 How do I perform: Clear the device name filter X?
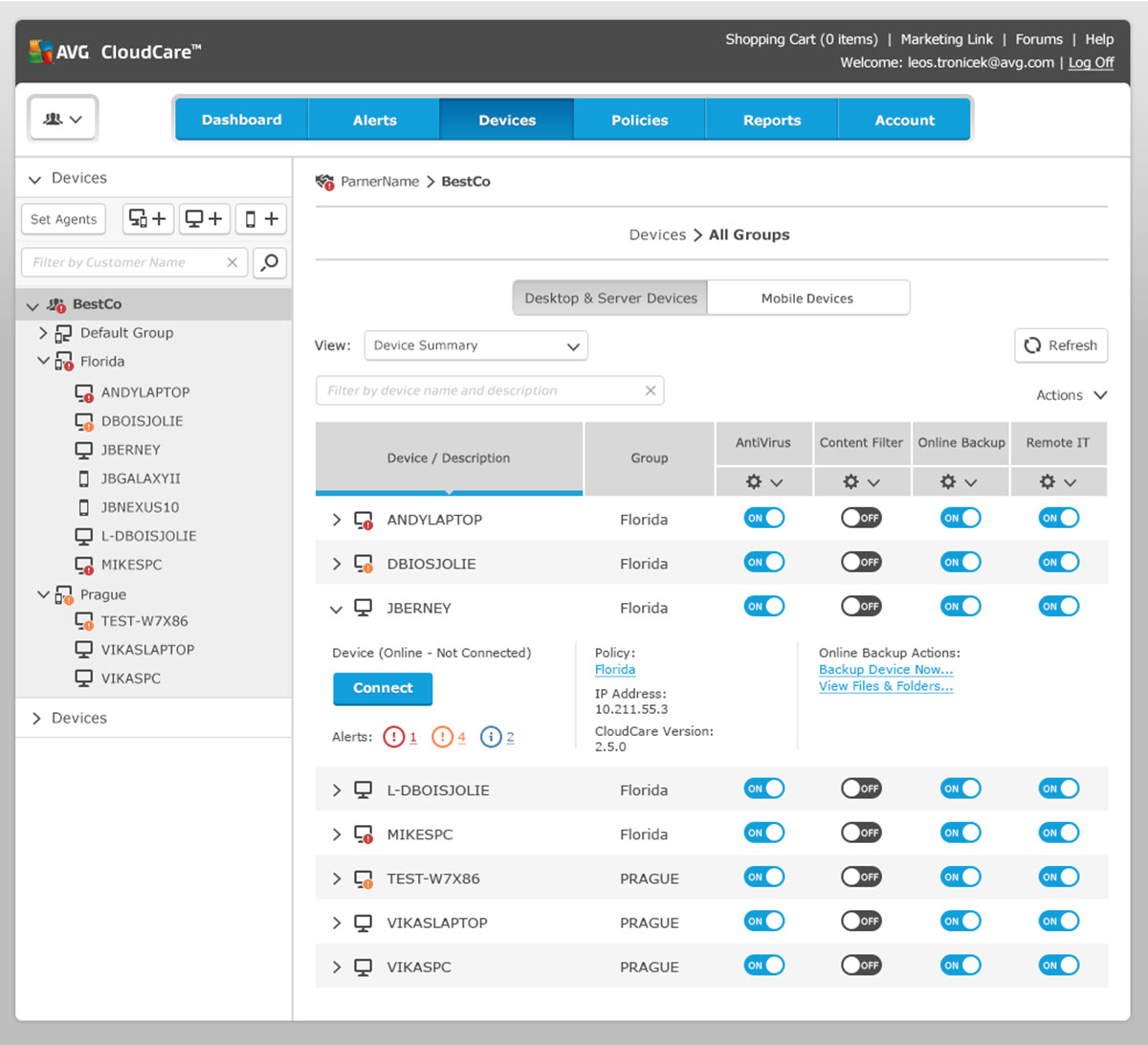(651, 390)
